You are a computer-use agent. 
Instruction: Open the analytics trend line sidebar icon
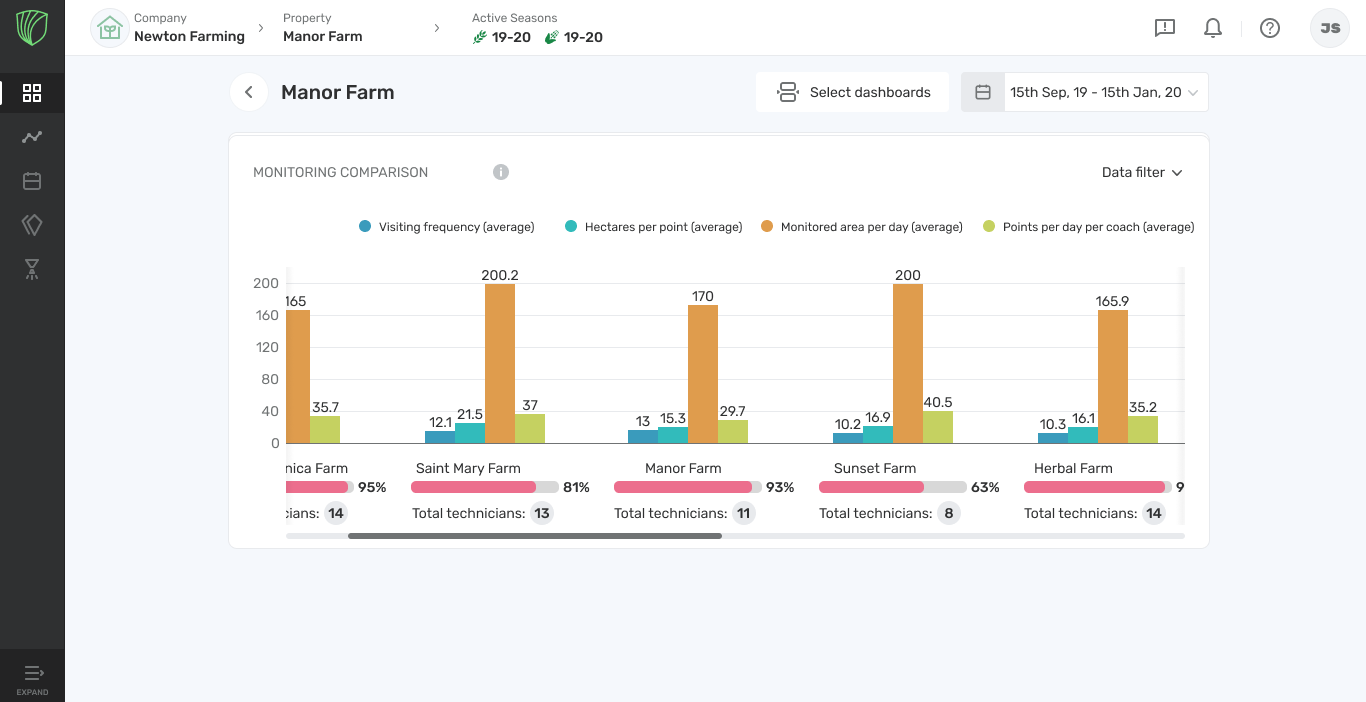[x=32, y=137]
